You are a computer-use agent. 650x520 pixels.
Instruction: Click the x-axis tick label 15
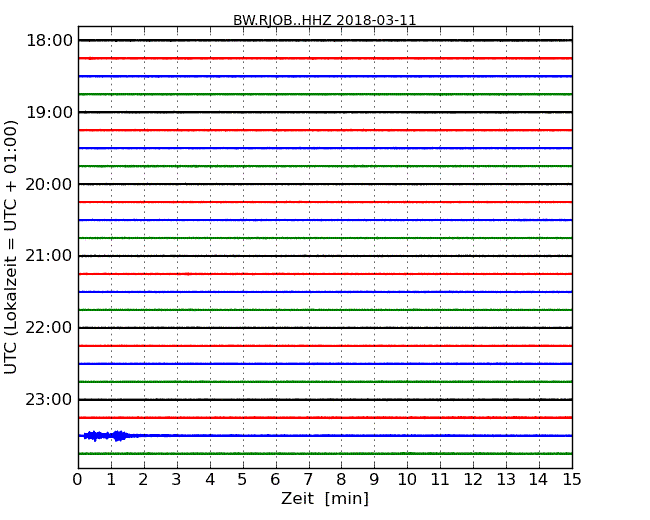point(572,480)
